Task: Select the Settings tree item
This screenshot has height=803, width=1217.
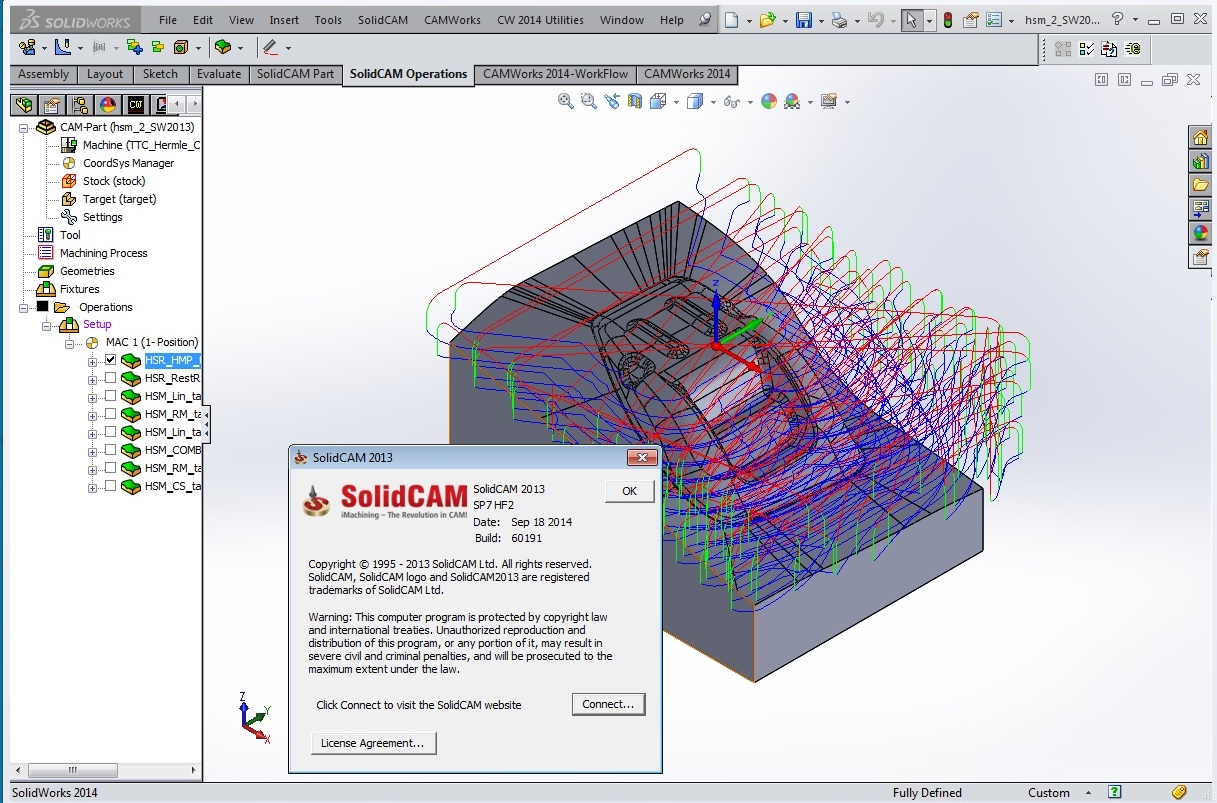Action: (103, 217)
